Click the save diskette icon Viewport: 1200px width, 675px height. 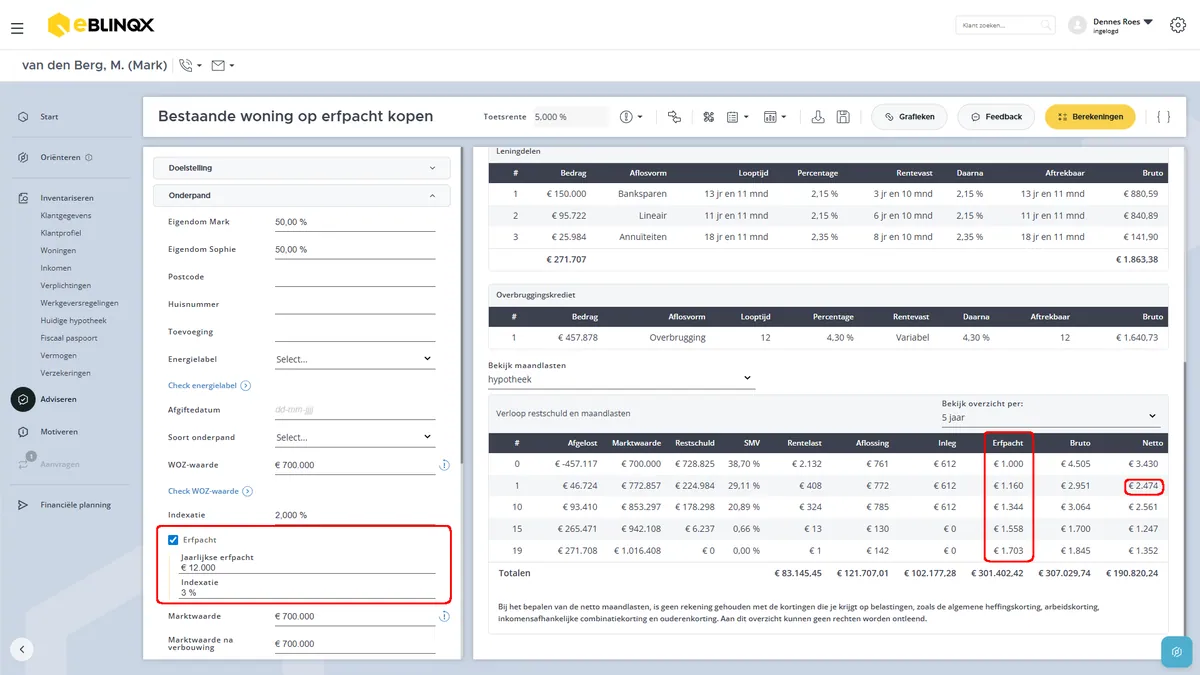pos(844,117)
